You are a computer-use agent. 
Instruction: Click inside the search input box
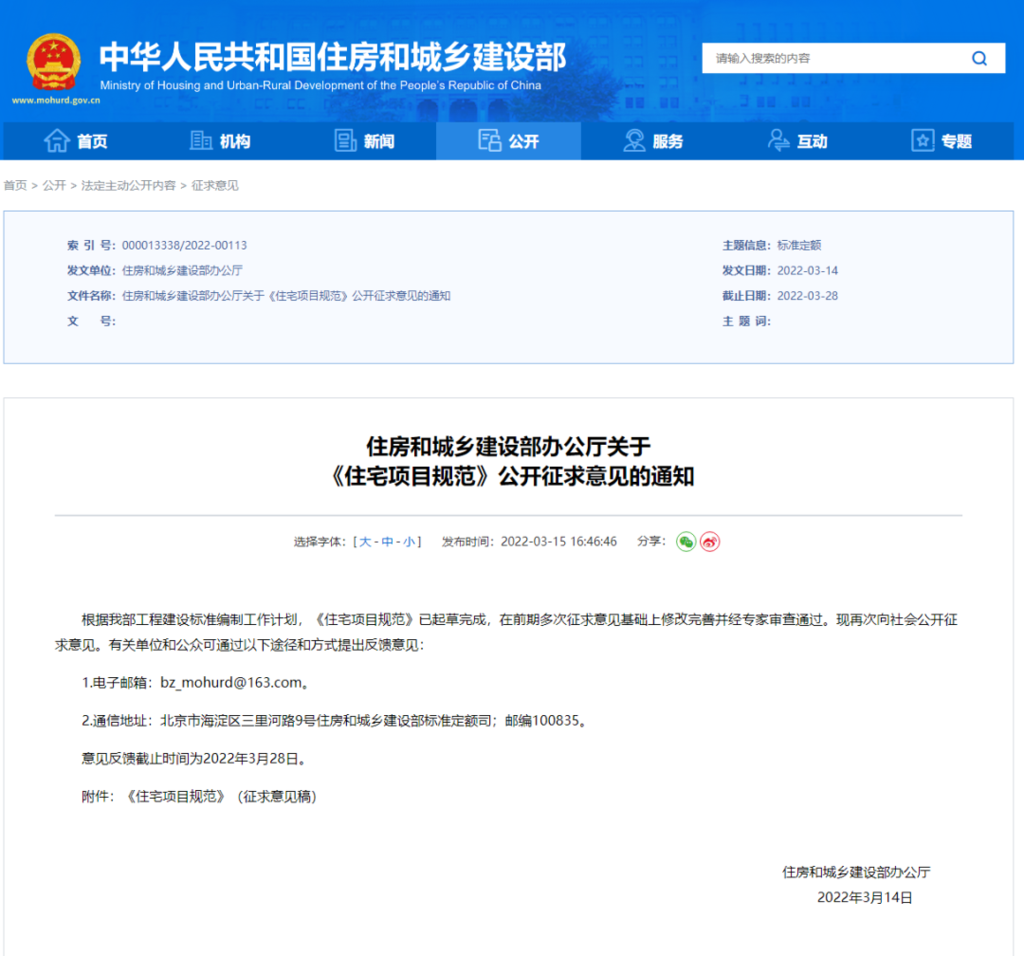(x=820, y=58)
